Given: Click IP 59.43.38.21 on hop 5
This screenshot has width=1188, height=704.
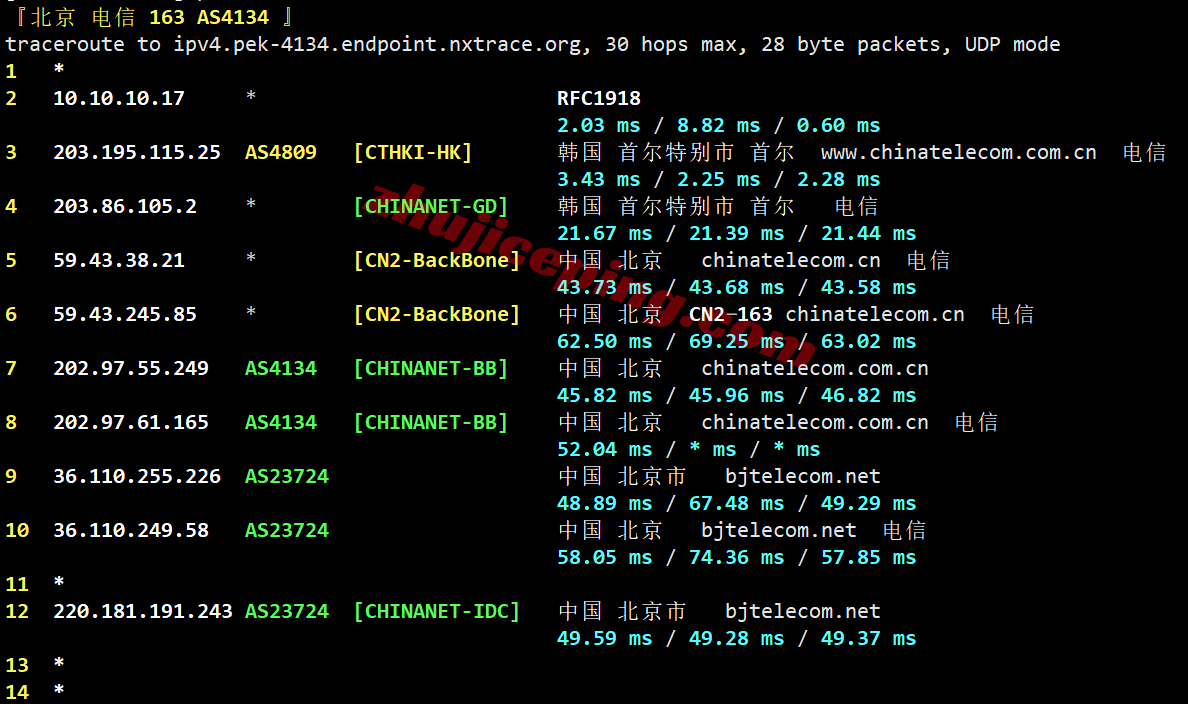Looking at the screenshot, I should [119, 261].
